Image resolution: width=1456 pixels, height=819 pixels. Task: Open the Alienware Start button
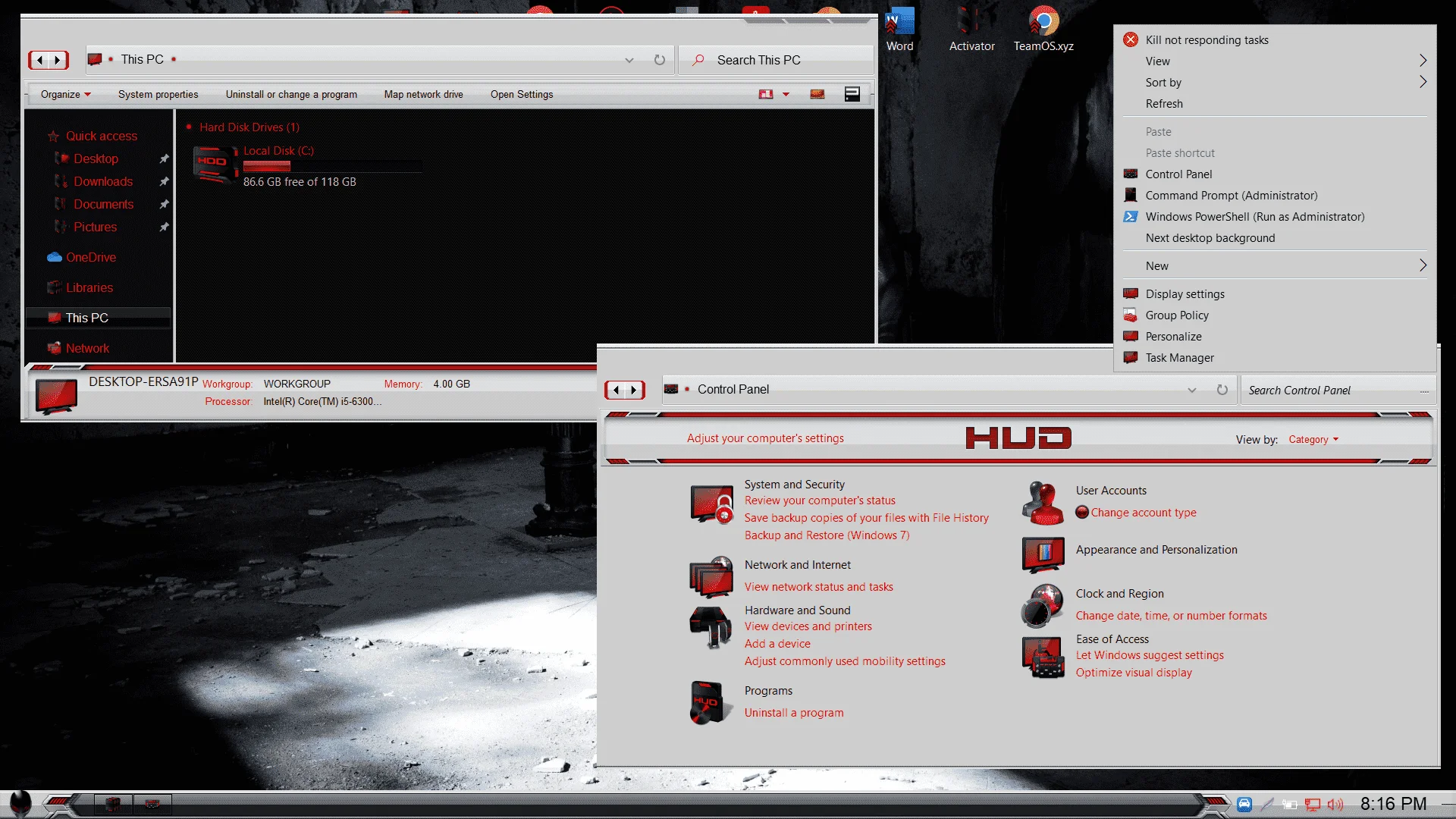(x=20, y=804)
